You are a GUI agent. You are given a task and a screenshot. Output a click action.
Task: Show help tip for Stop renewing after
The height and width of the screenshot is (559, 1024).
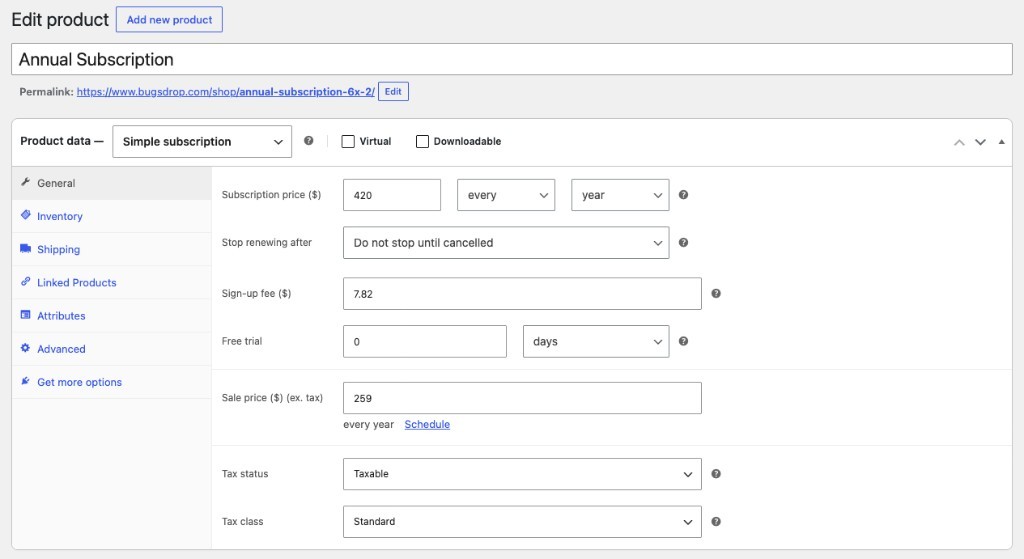click(x=683, y=242)
